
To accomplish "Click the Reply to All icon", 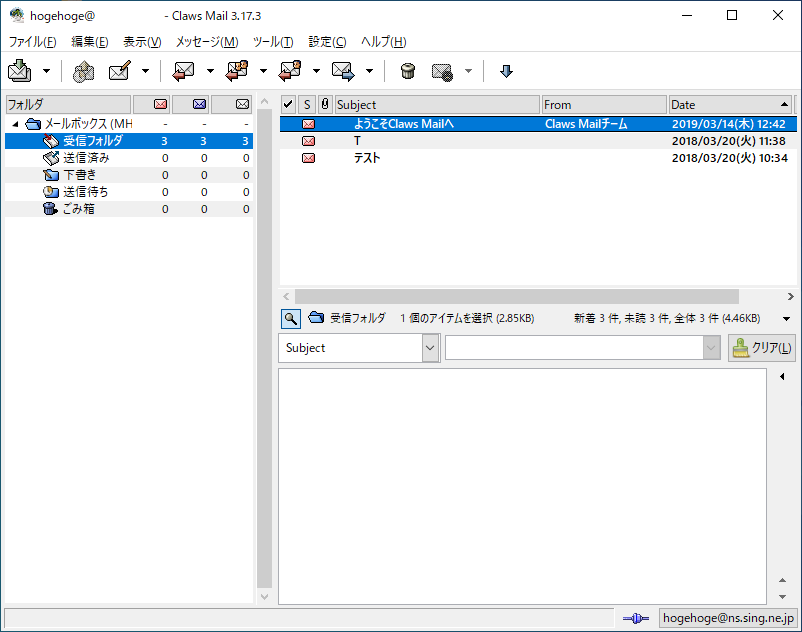I will tap(237, 71).
